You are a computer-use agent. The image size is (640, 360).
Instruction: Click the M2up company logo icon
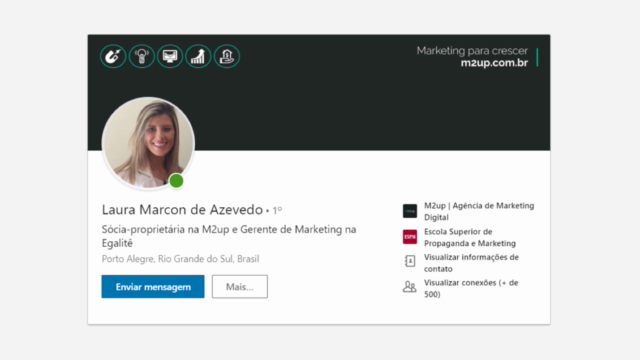tap(410, 211)
